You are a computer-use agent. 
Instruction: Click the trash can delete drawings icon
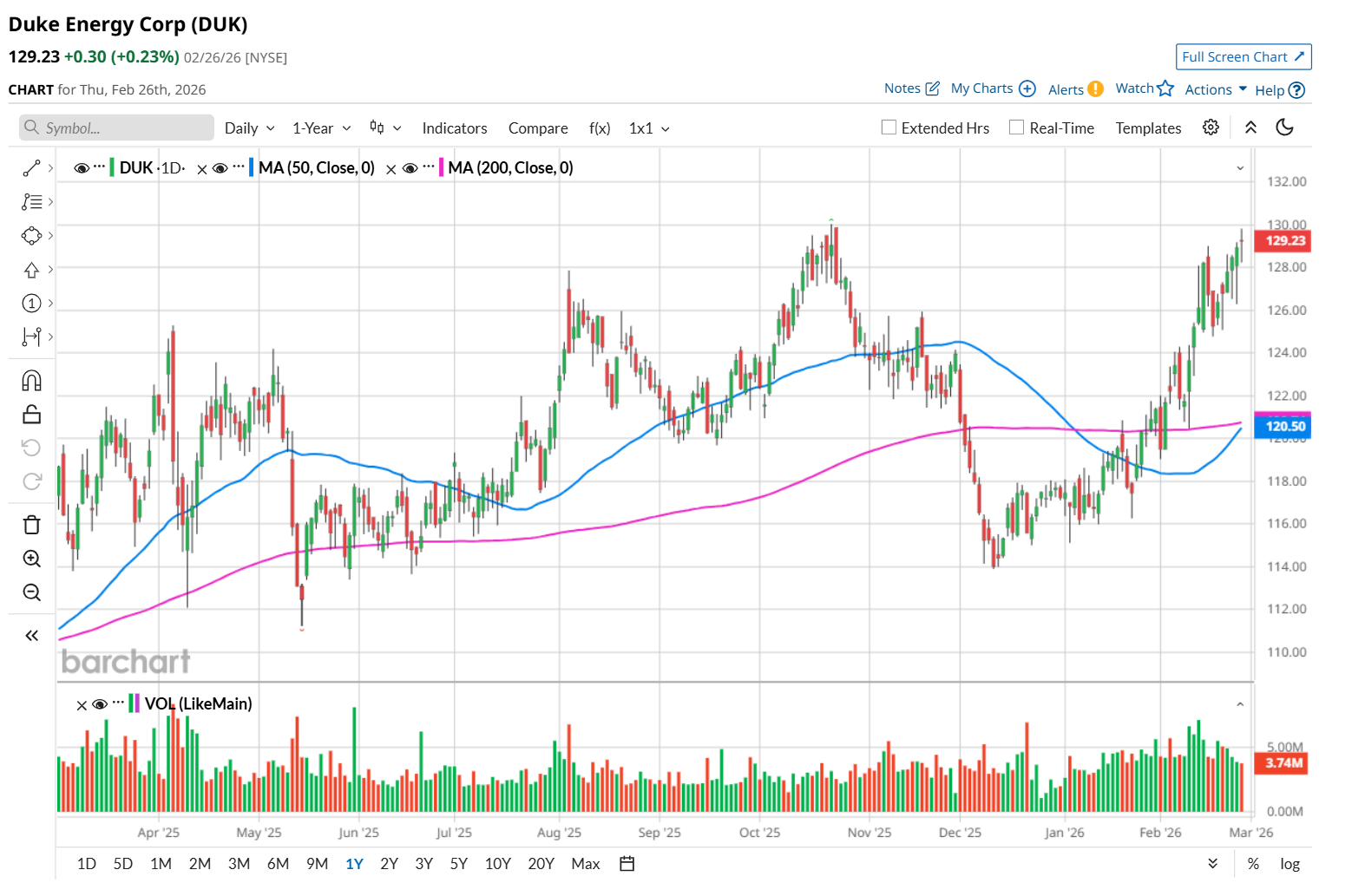[32, 525]
